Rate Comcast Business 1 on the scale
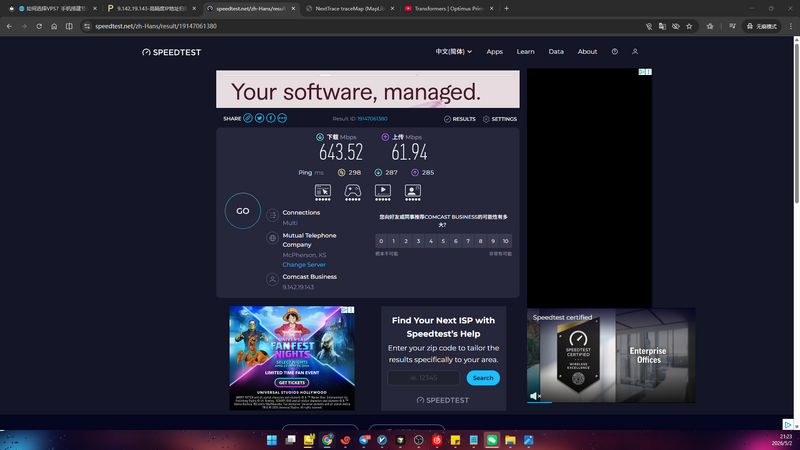 (393, 241)
